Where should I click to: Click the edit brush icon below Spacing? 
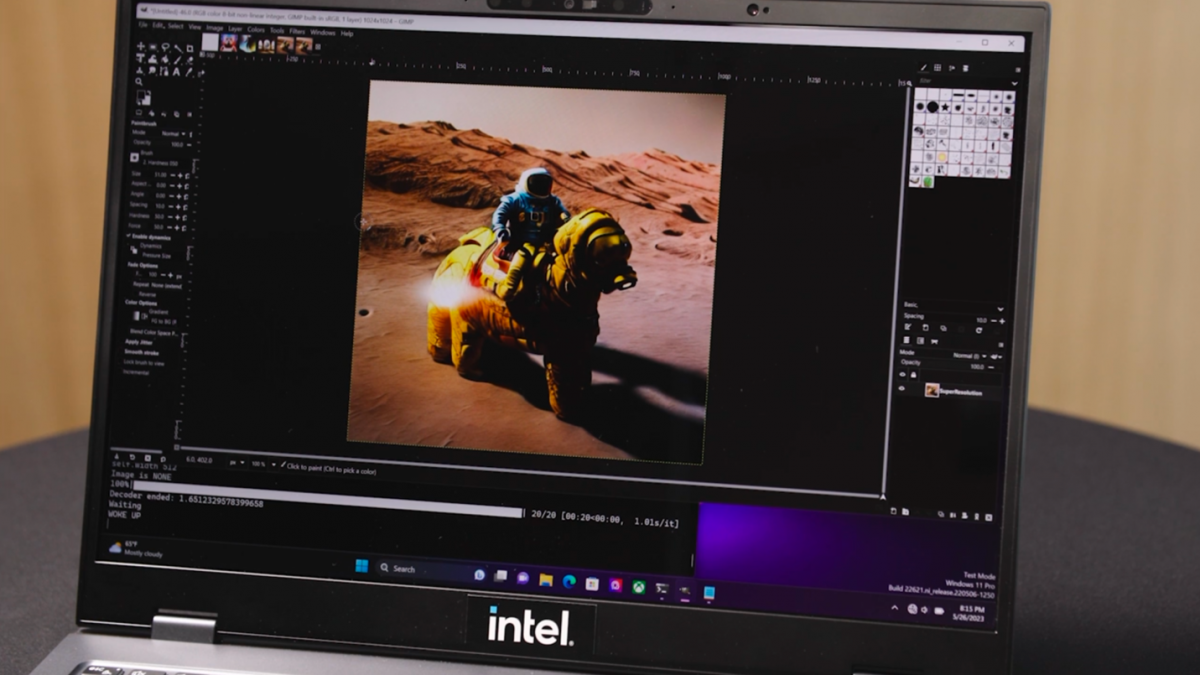pyautogui.click(x=908, y=327)
